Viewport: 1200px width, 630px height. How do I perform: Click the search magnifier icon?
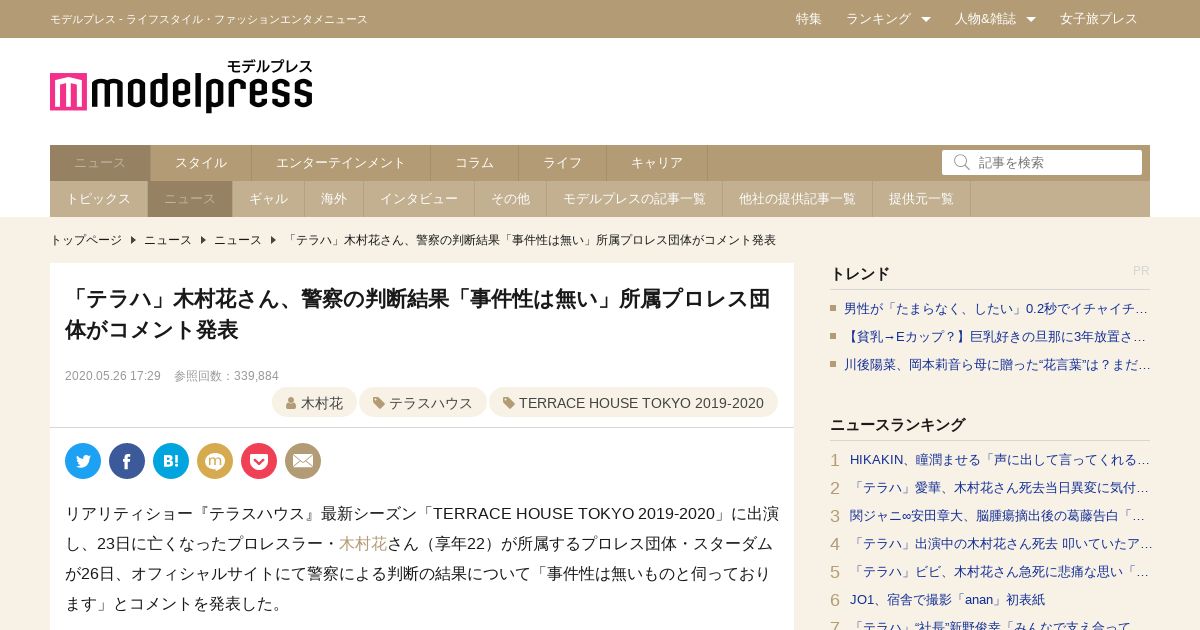coord(962,162)
